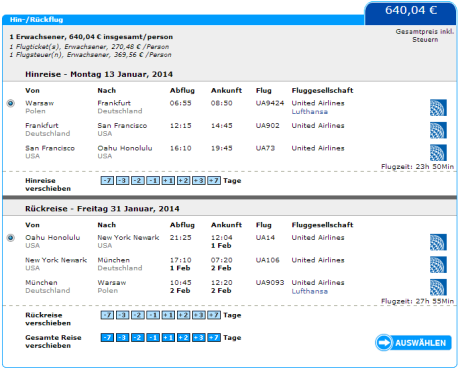Click the 1 Flugsteuer(n) 369,56 € tax line
This screenshot has height=369, width=460.
click(x=90, y=55)
